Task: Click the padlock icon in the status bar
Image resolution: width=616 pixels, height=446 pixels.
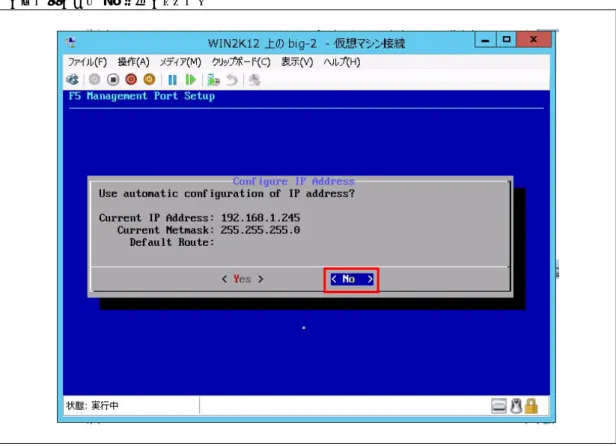Action: coord(531,406)
